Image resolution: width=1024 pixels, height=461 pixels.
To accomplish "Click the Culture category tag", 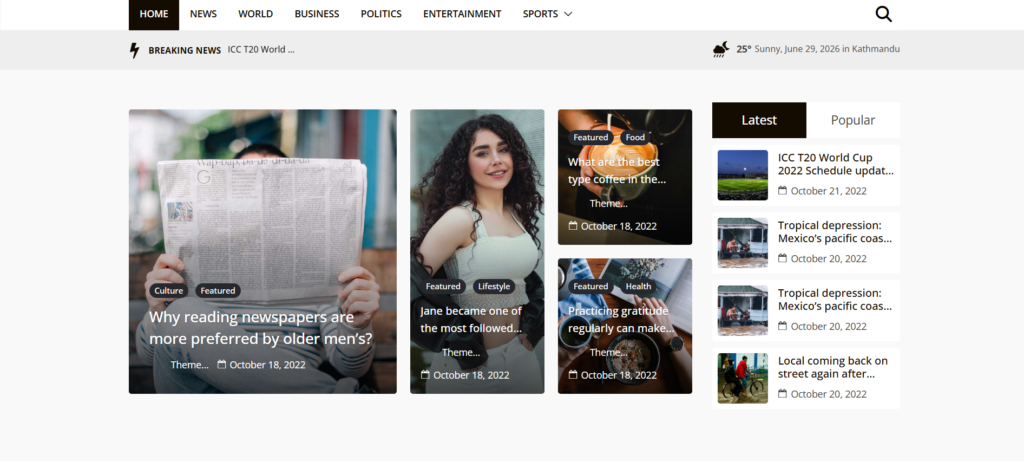I will point(168,291).
